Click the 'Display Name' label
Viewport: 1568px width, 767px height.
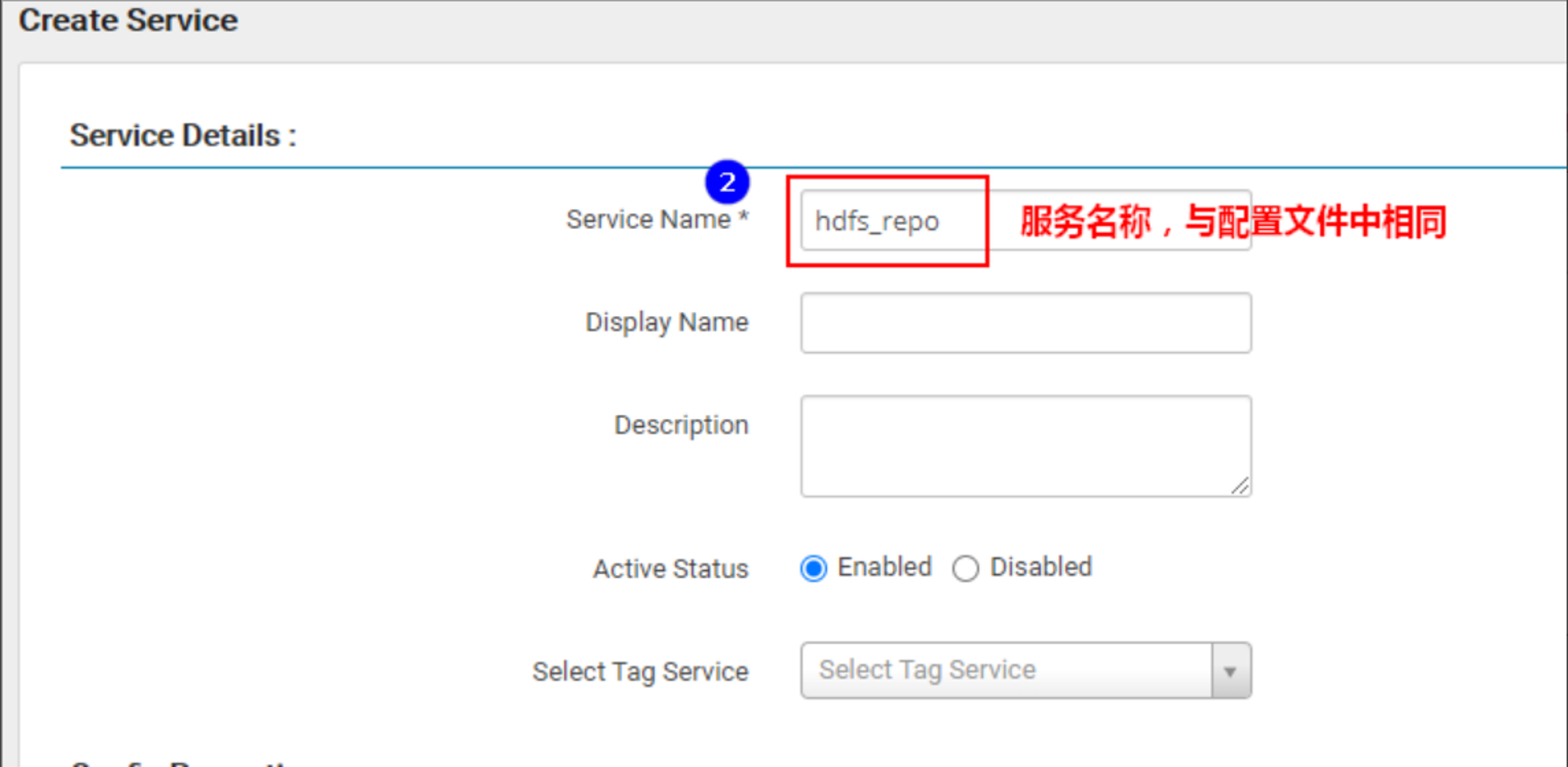click(666, 322)
